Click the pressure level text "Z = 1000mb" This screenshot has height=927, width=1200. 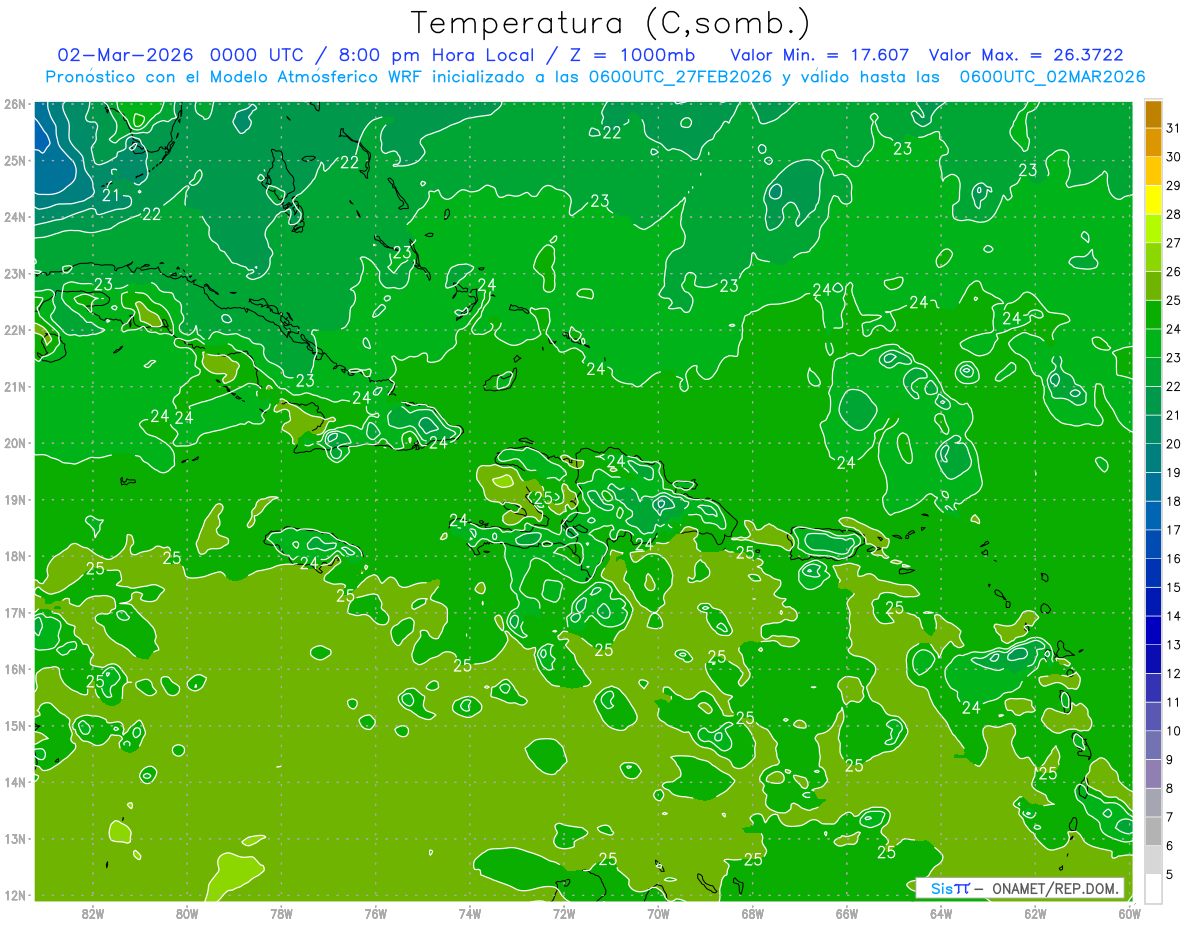[x=630, y=54]
